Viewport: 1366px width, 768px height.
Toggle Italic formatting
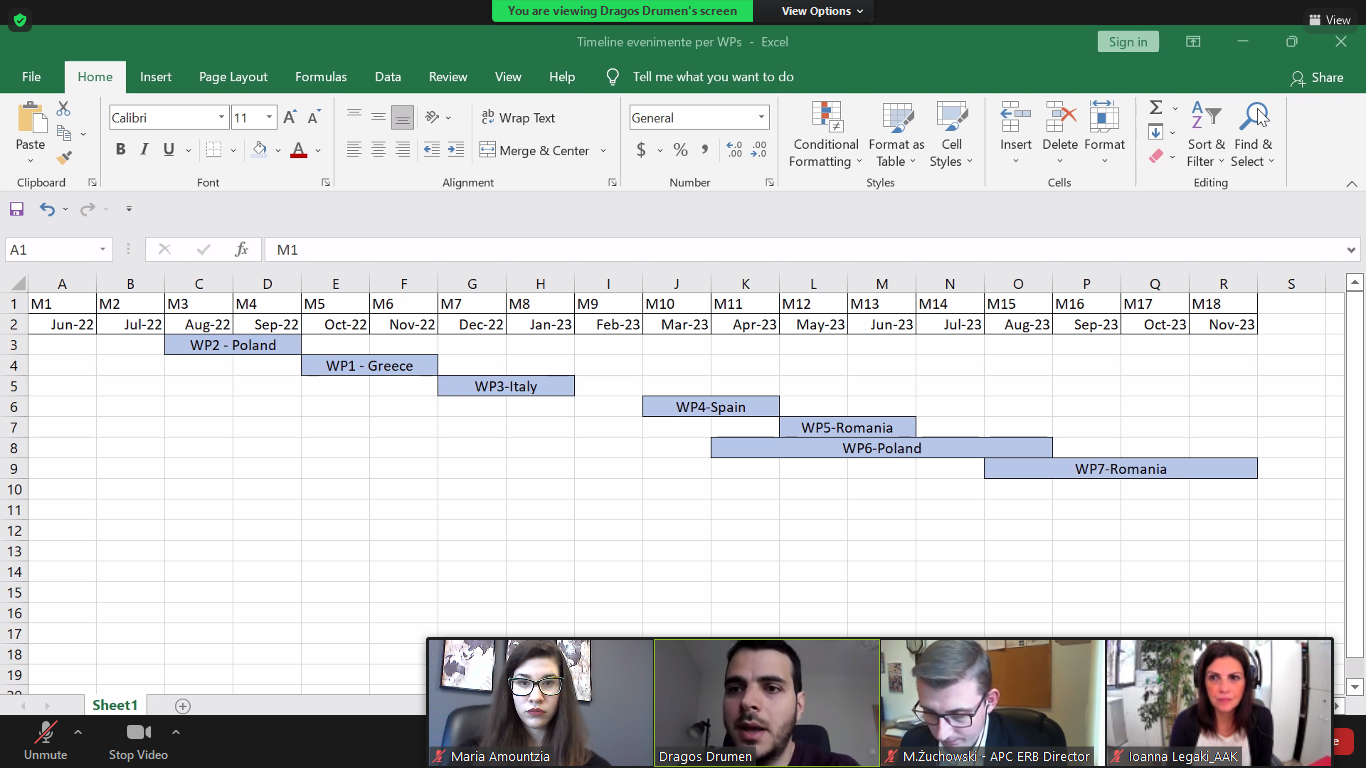point(144,150)
